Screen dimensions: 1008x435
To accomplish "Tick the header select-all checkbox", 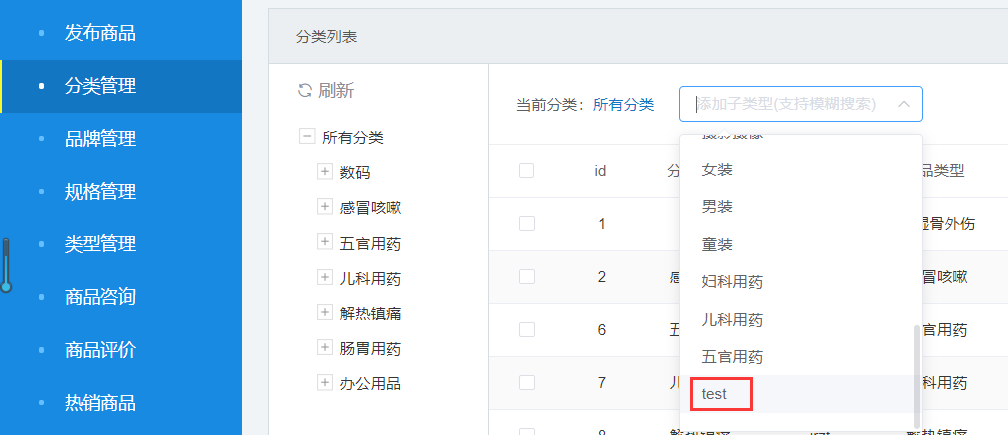I will (527, 171).
